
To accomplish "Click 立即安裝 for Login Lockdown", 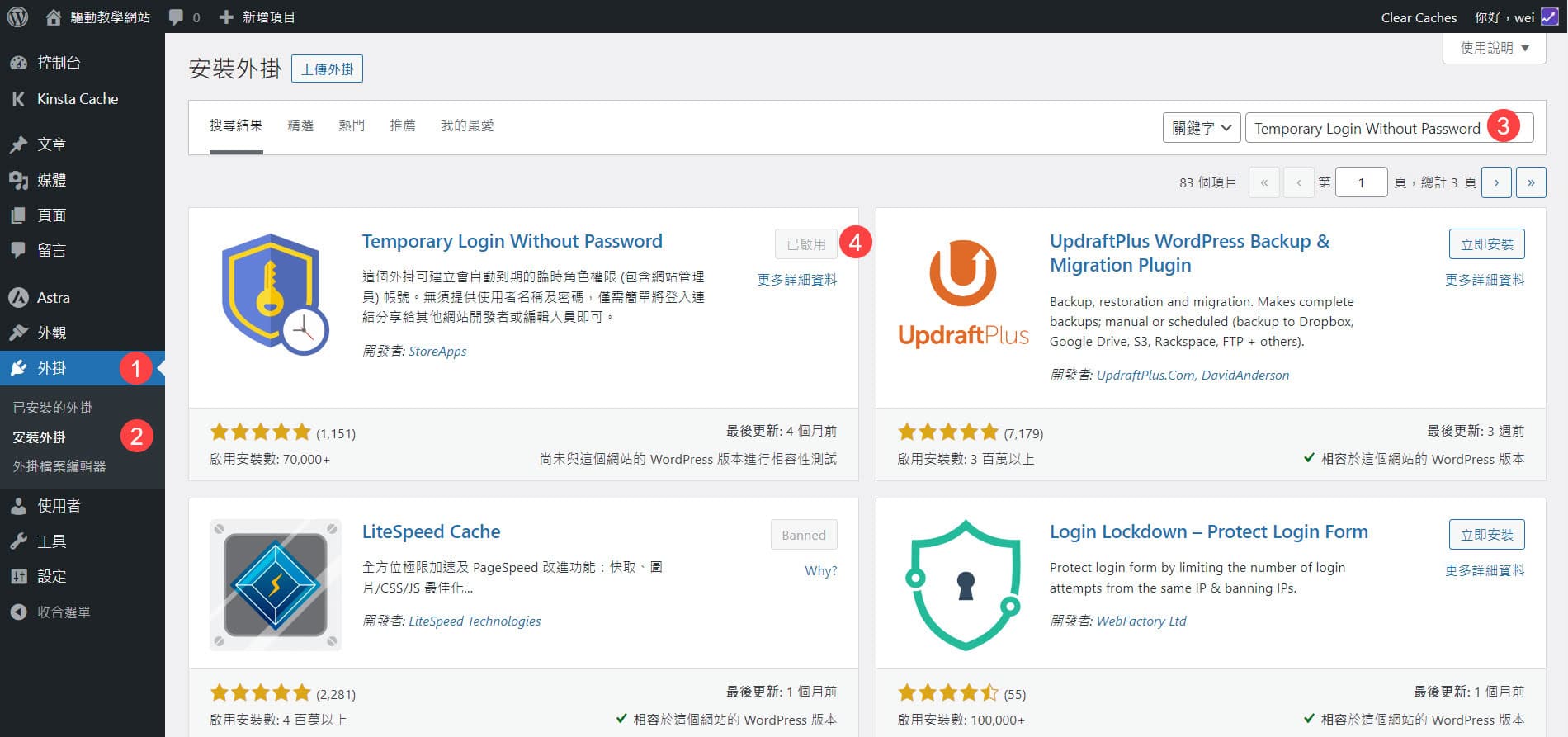I will pos(1486,535).
